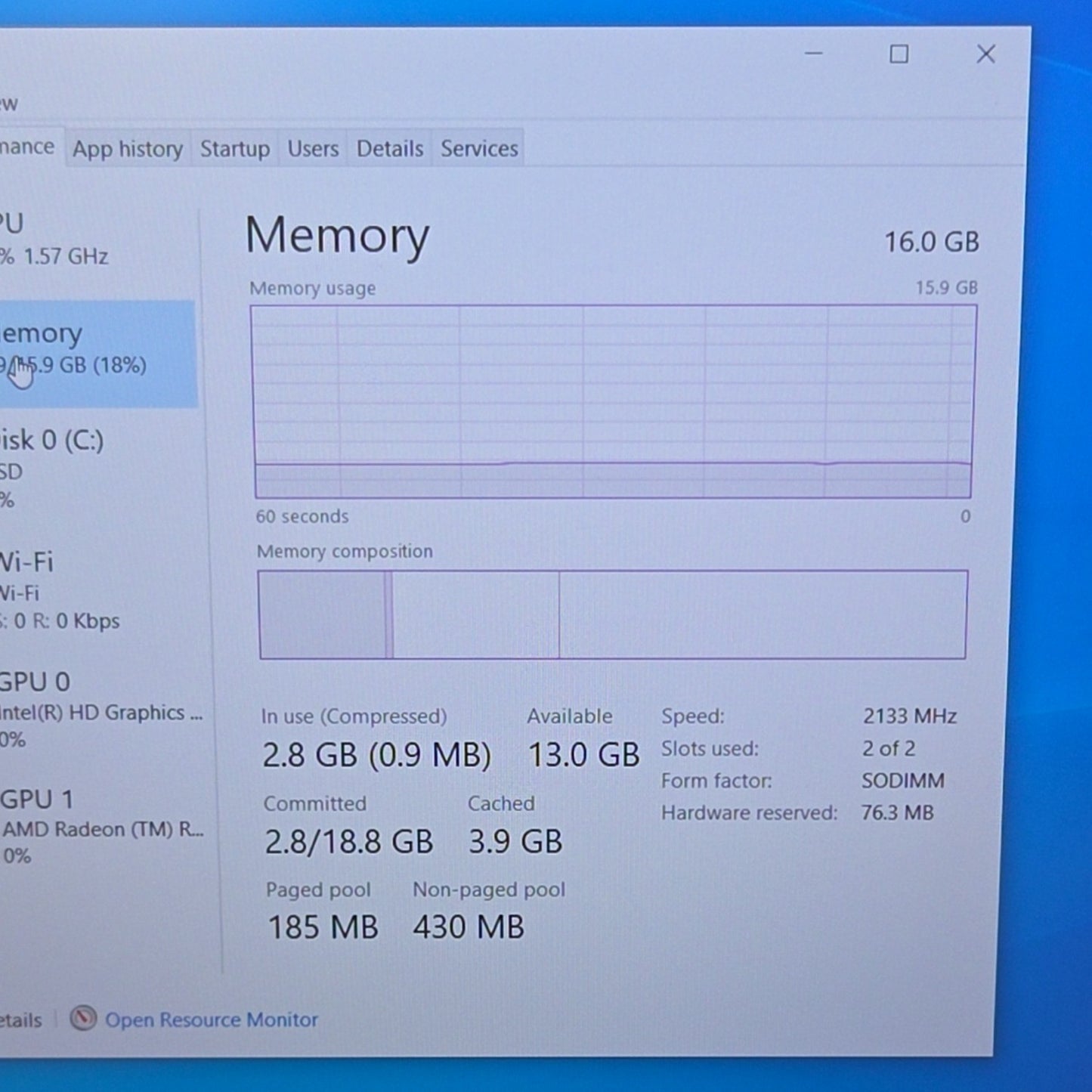Screen dimensions: 1092x1092
Task: Select the Performance tab
Action: [x=30, y=147]
